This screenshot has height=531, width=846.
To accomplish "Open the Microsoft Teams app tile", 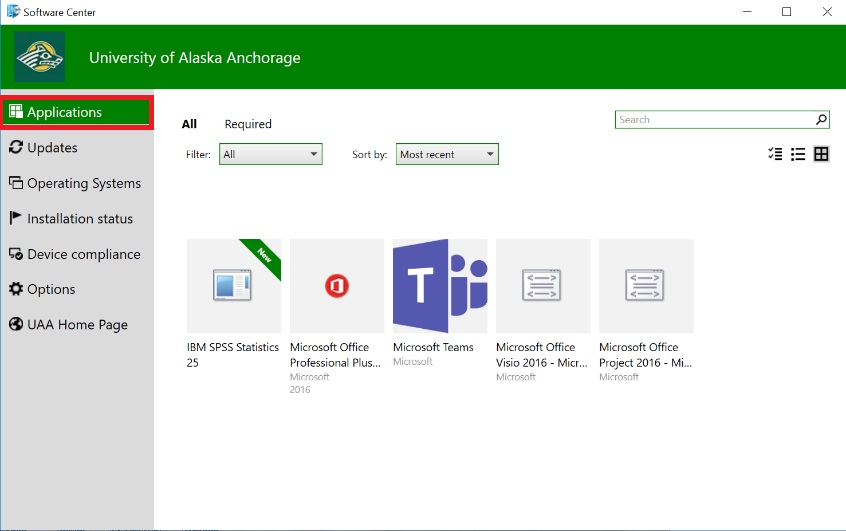I will pos(439,286).
